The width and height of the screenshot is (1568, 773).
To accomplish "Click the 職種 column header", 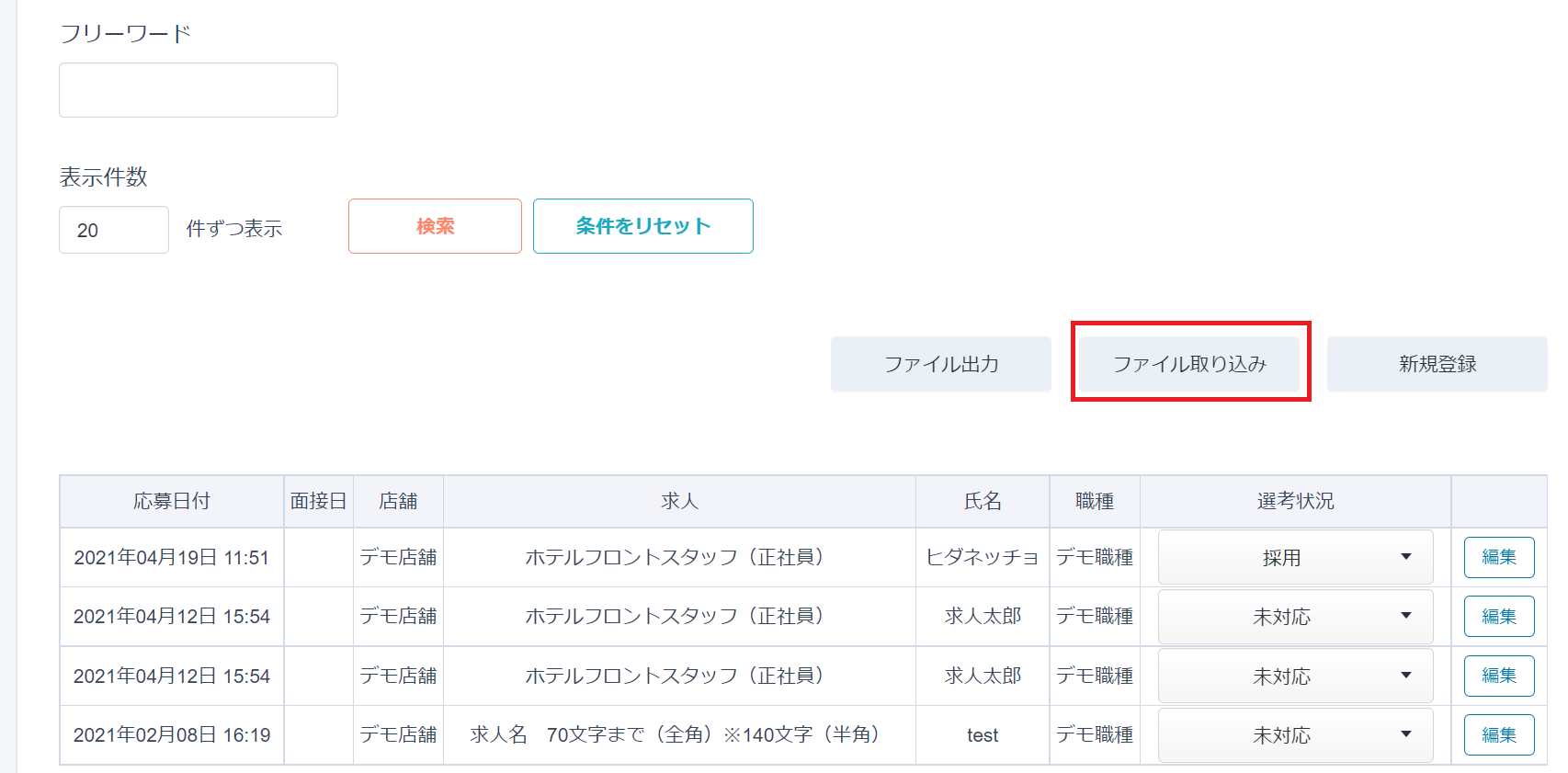I will pos(1094,501).
